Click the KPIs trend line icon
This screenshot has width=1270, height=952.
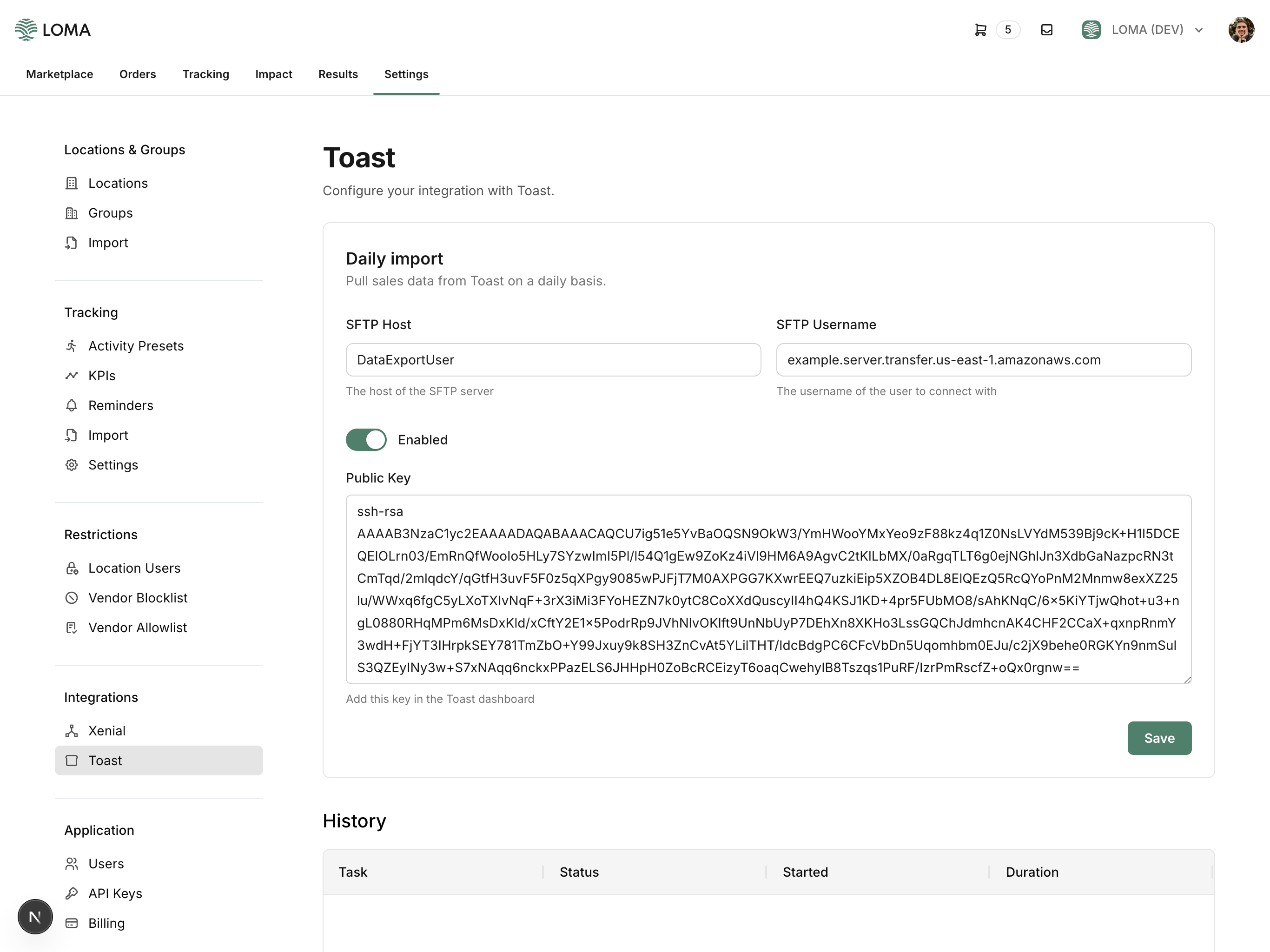(x=71, y=376)
